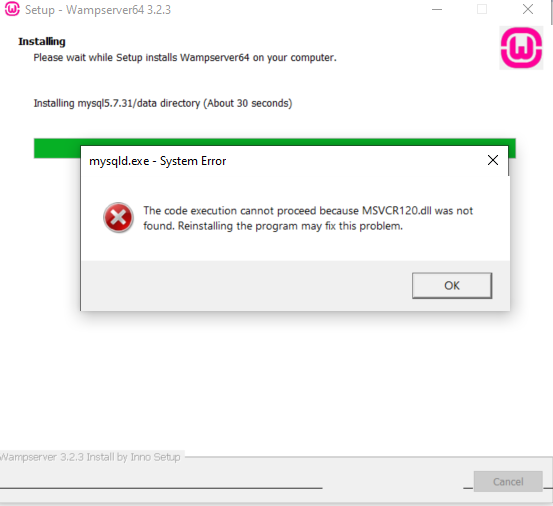Screen dimensions: 553x506
Task: Click the empty white setup page below dialog
Action: pos(276,381)
